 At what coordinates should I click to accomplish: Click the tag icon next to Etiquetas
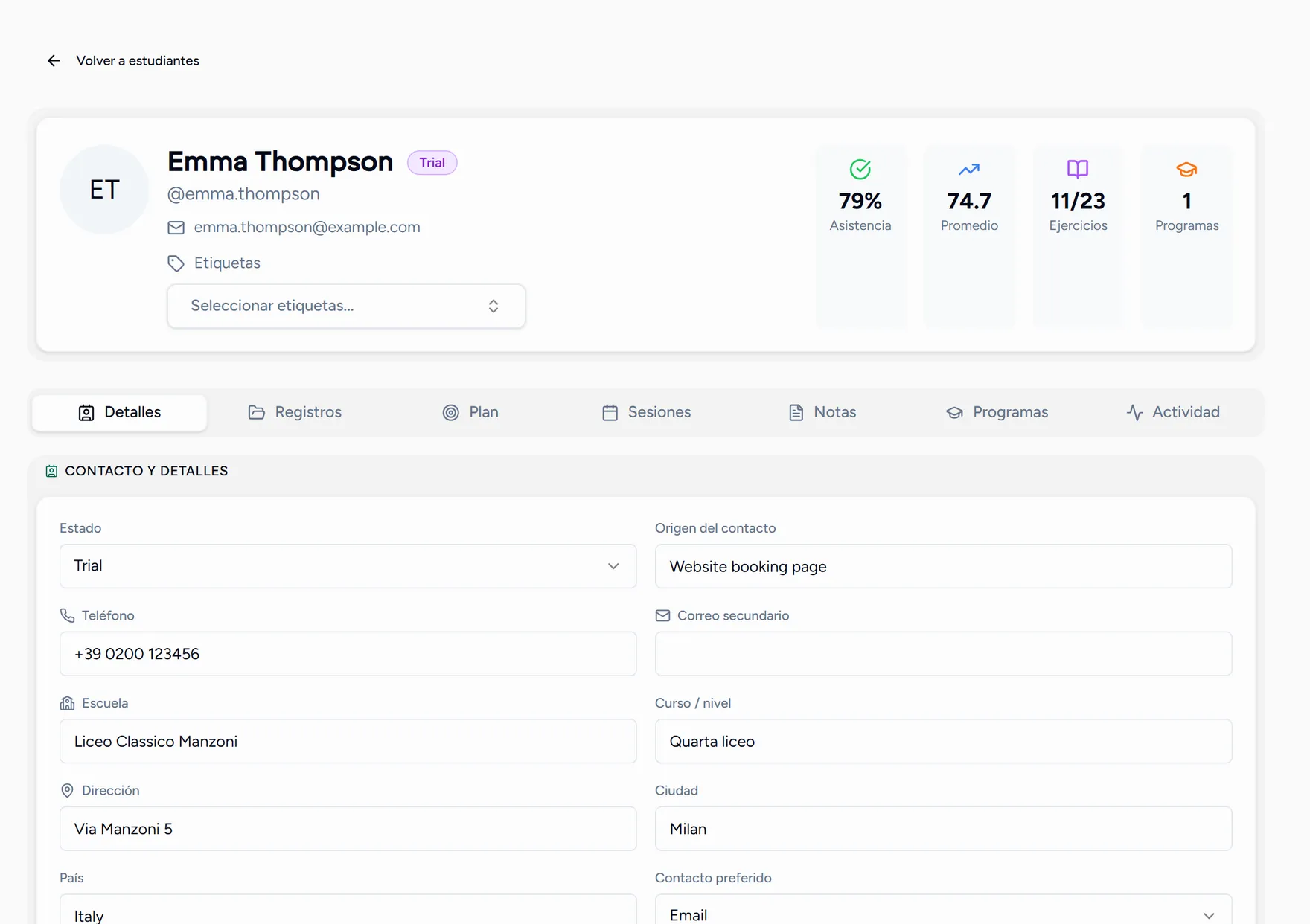click(176, 263)
